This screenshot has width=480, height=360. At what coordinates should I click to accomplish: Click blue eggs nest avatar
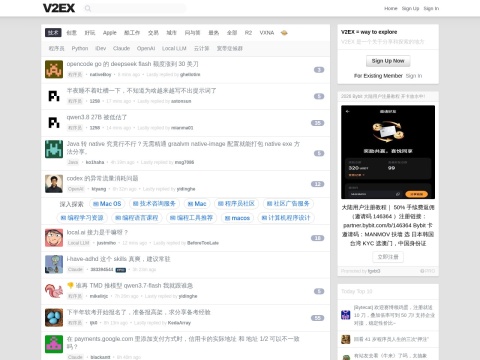pos(54,318)
